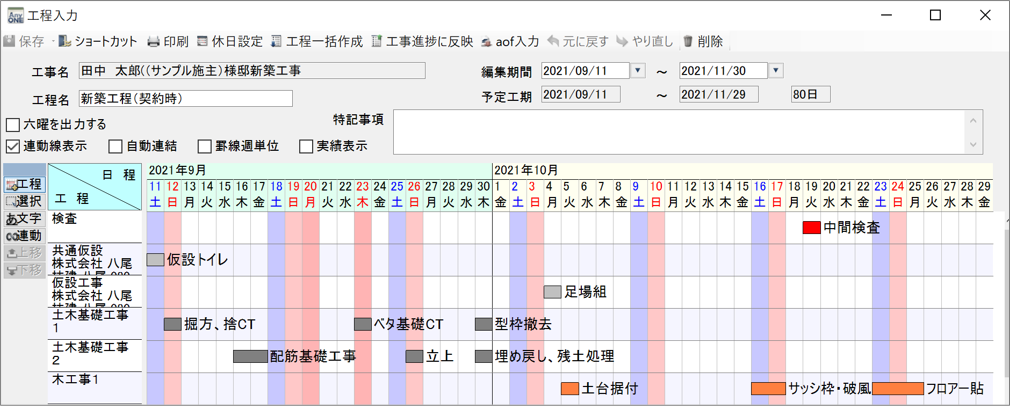Enable the 六曜を出力する checkbox
This screenshot has width=1010, height=406.
coord(12,124)
